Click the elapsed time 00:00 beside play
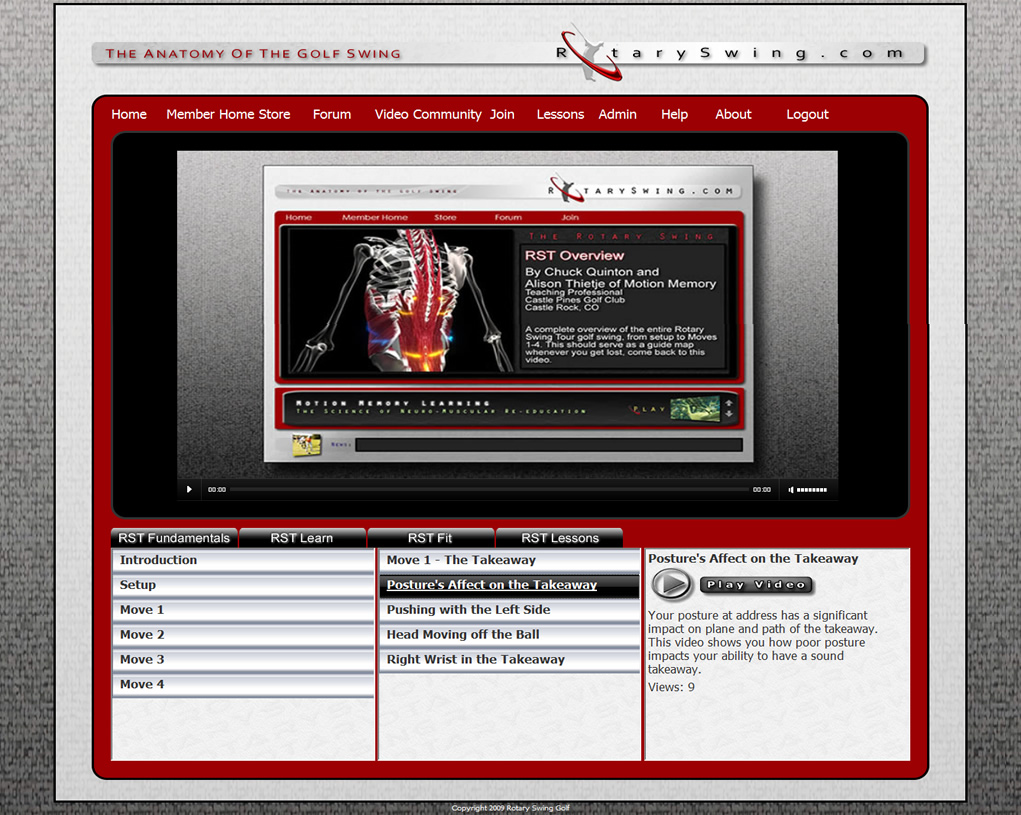 click(x=217, y=490)
